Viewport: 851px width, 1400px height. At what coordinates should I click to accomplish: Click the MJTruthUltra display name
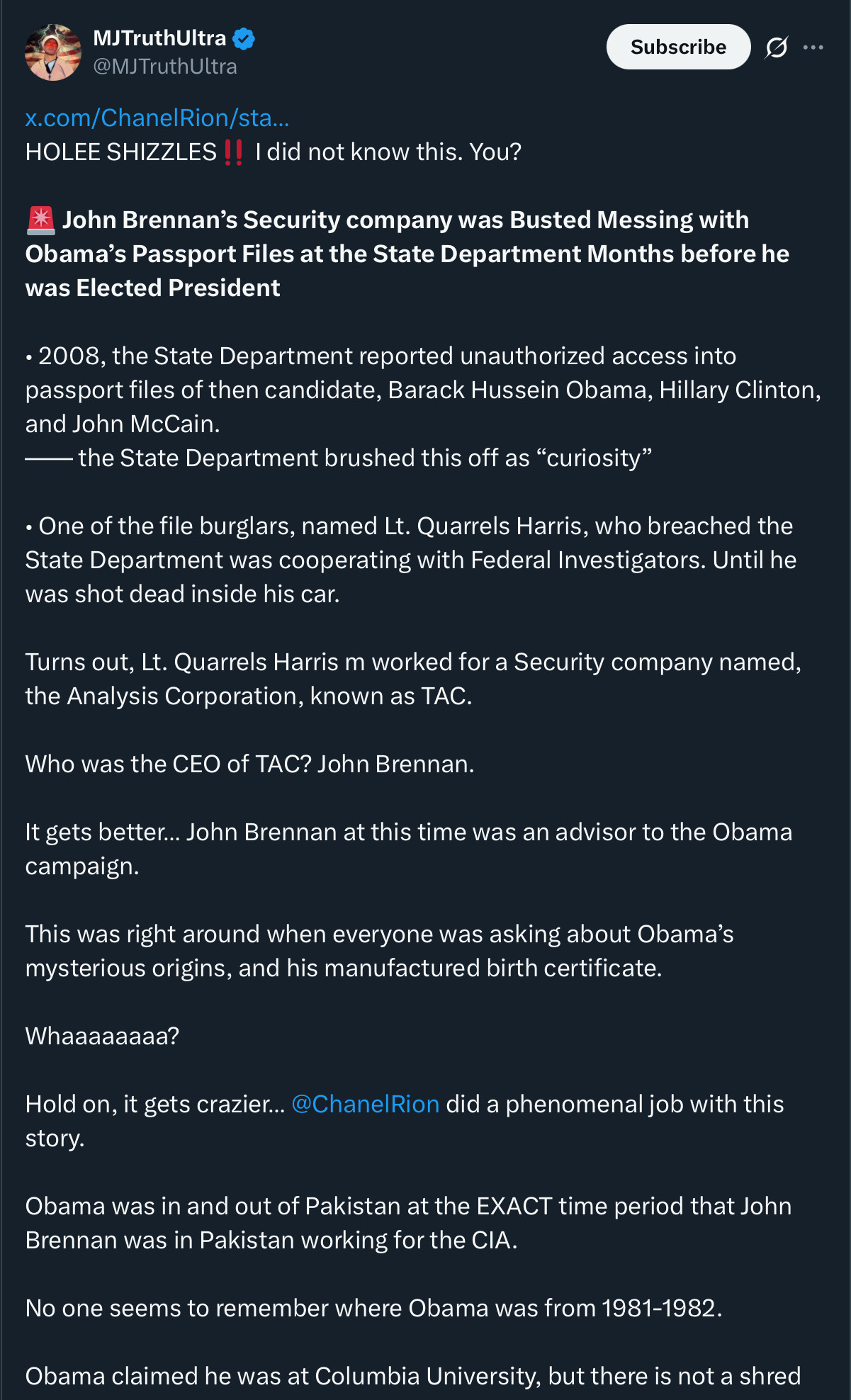159,38
